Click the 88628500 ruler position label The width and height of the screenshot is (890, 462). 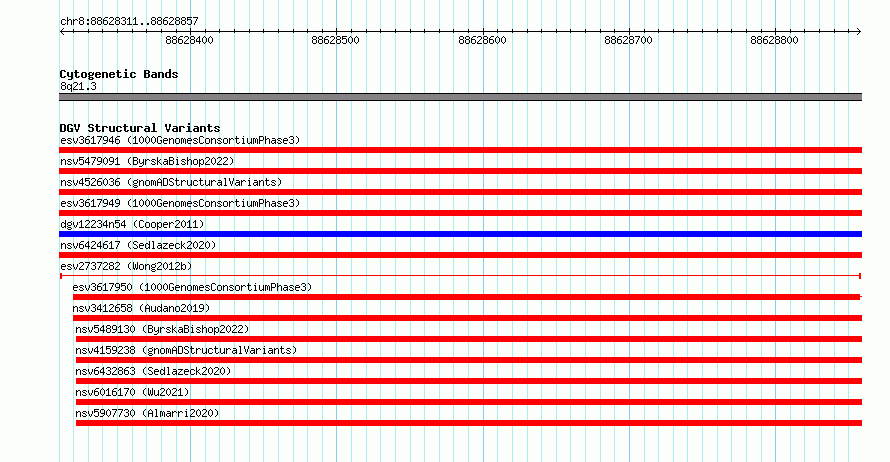(x=335, y=40)
